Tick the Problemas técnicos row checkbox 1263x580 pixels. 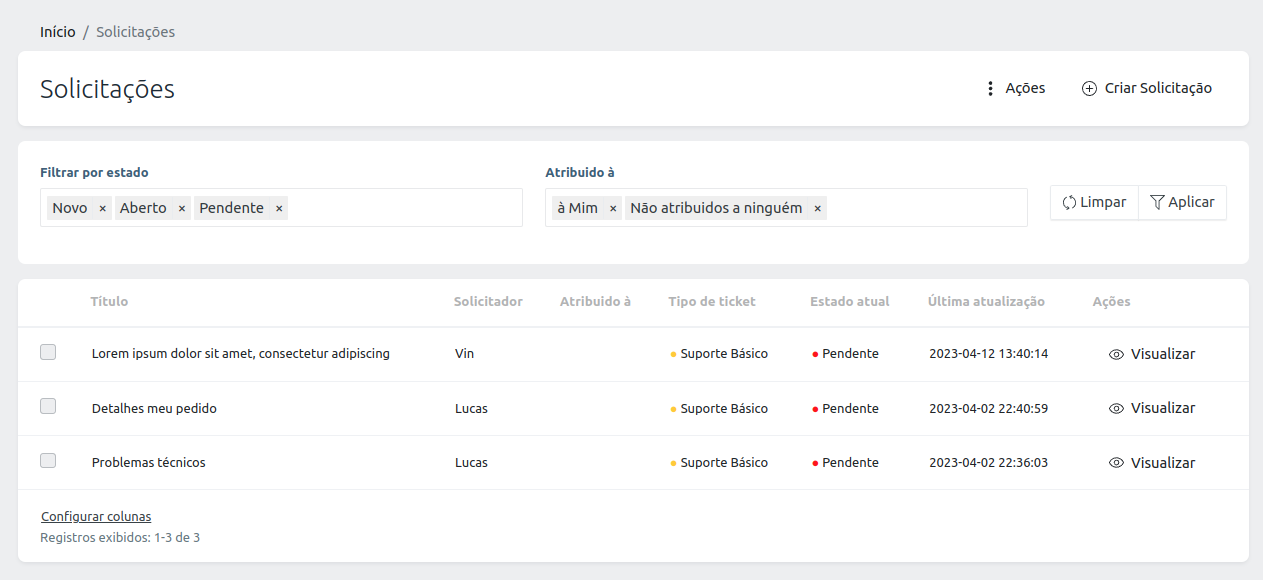point(48,461)
